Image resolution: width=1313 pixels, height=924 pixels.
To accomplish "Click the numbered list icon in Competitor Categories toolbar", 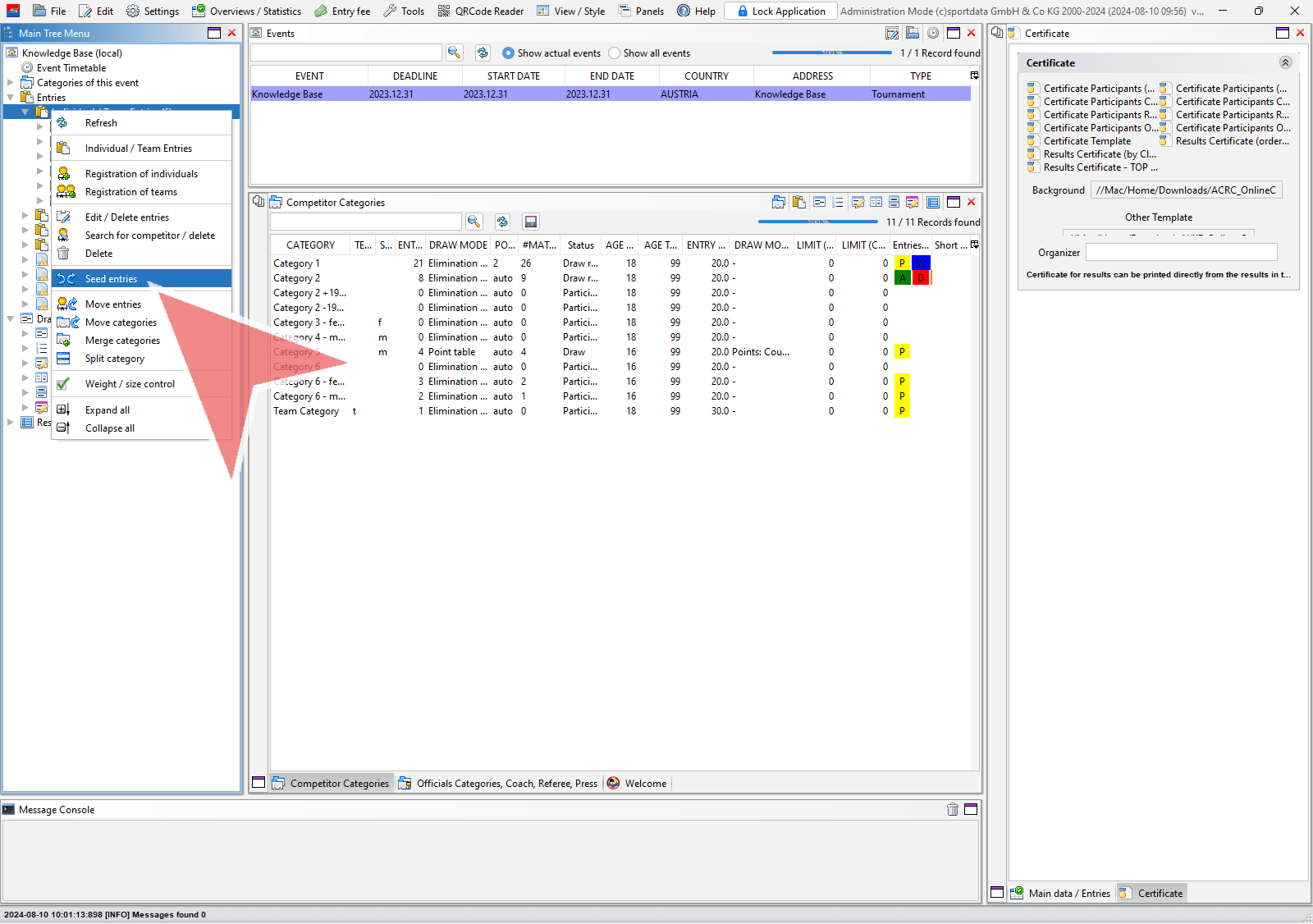I will coord(837,202).
